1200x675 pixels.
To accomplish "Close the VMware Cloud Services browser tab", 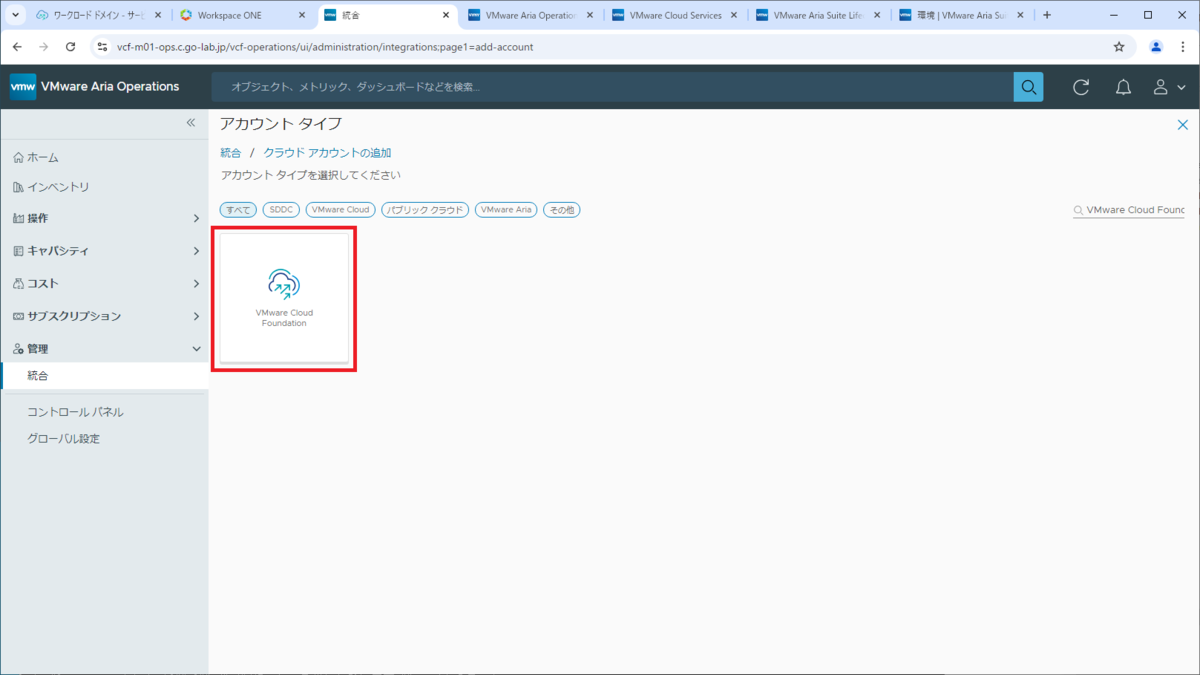I will point(734,16).
